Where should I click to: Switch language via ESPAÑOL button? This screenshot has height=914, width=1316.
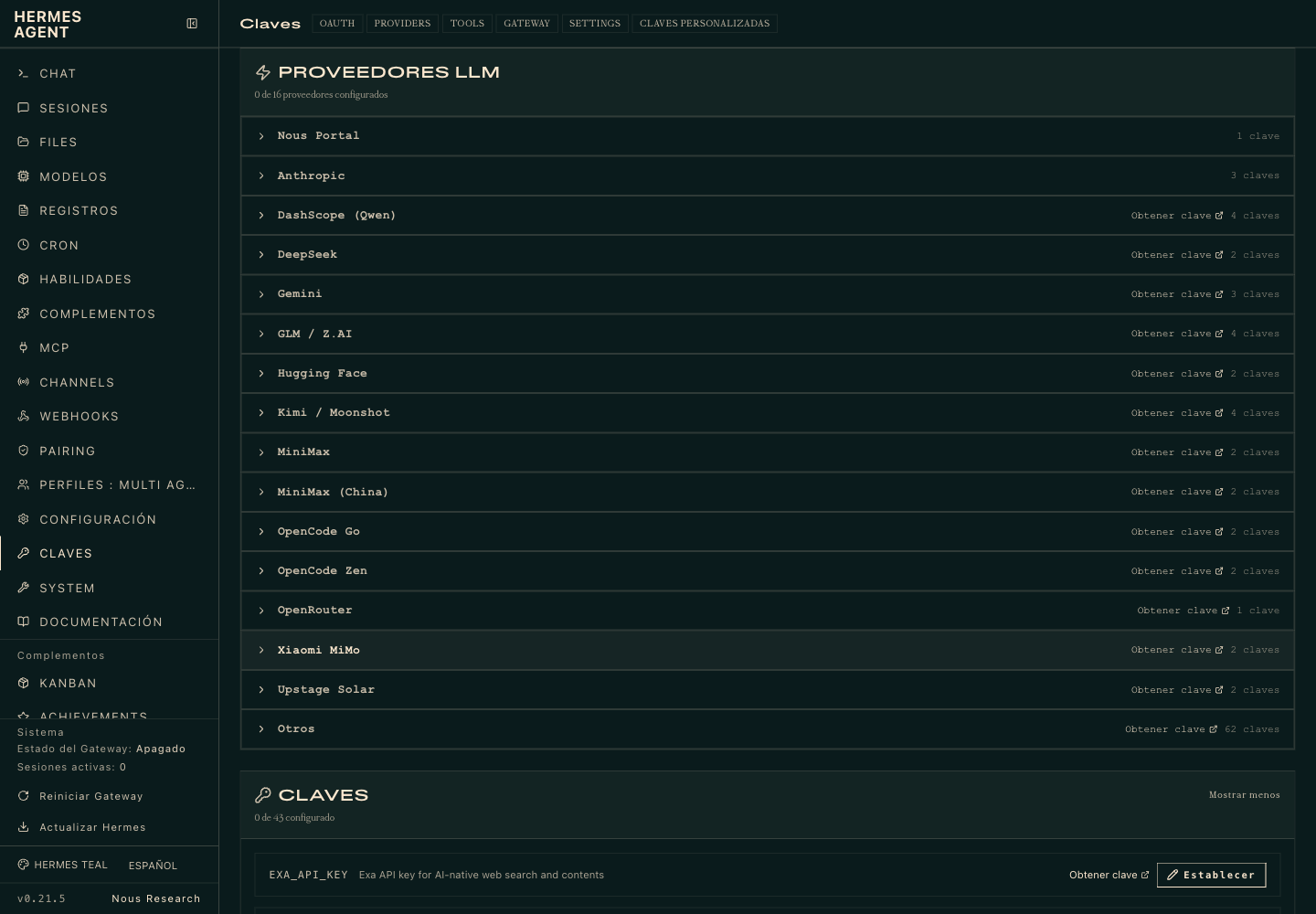[x=154, y=866]
